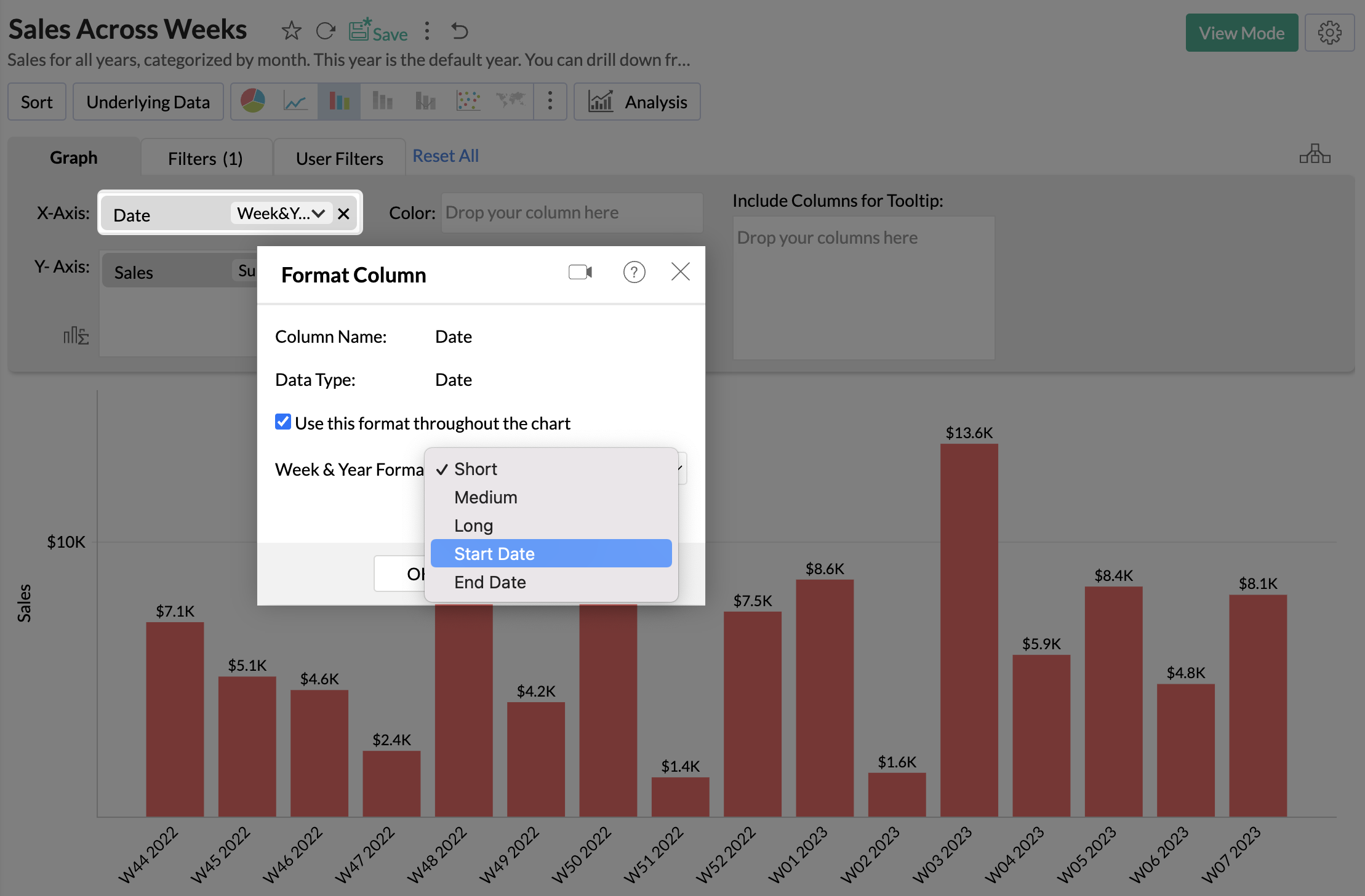Open the report settings gear
This screenshot has height=896, width=1365.
coord(1329,33)
